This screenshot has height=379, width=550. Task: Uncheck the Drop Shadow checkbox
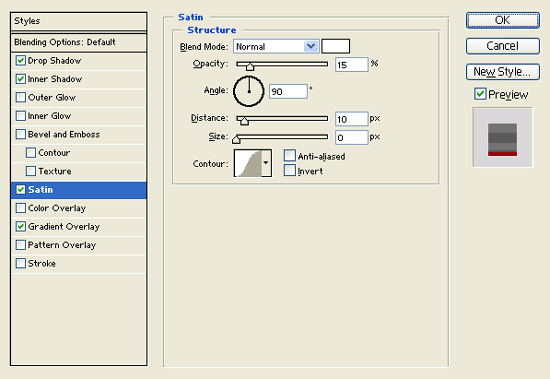click(21, 61)
